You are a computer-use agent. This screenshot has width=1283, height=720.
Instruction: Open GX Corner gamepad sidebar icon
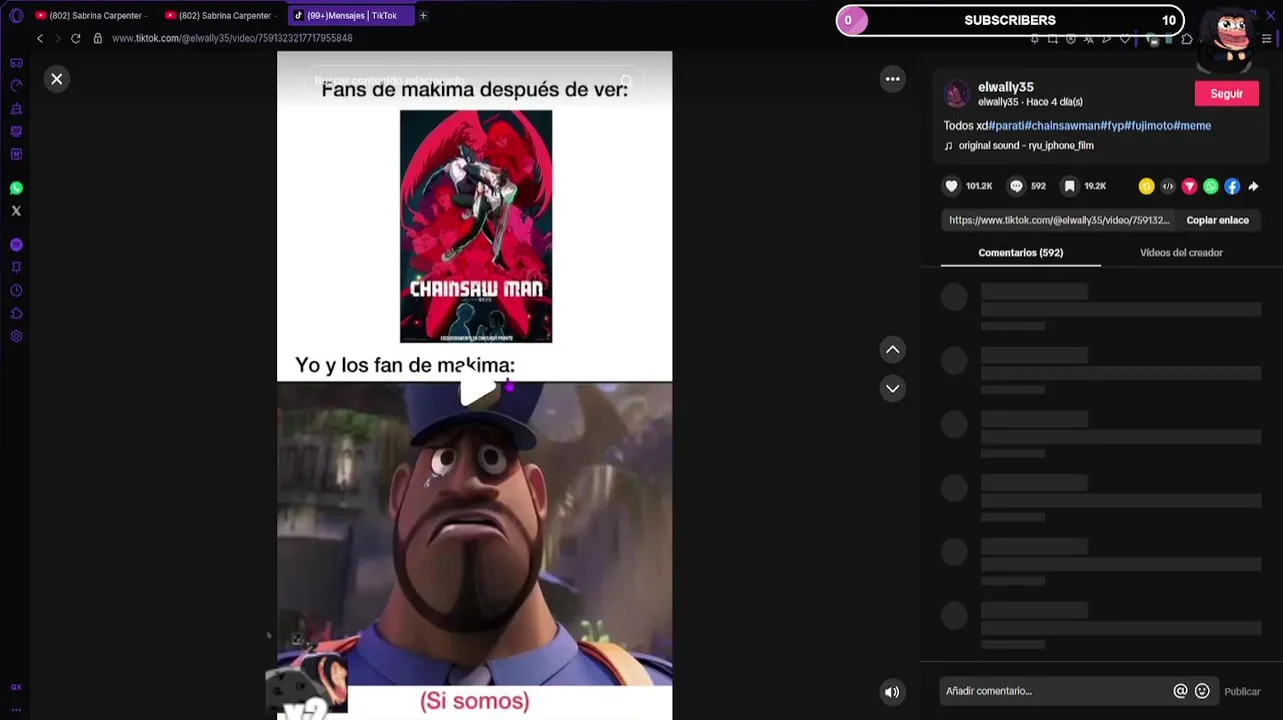16,63
